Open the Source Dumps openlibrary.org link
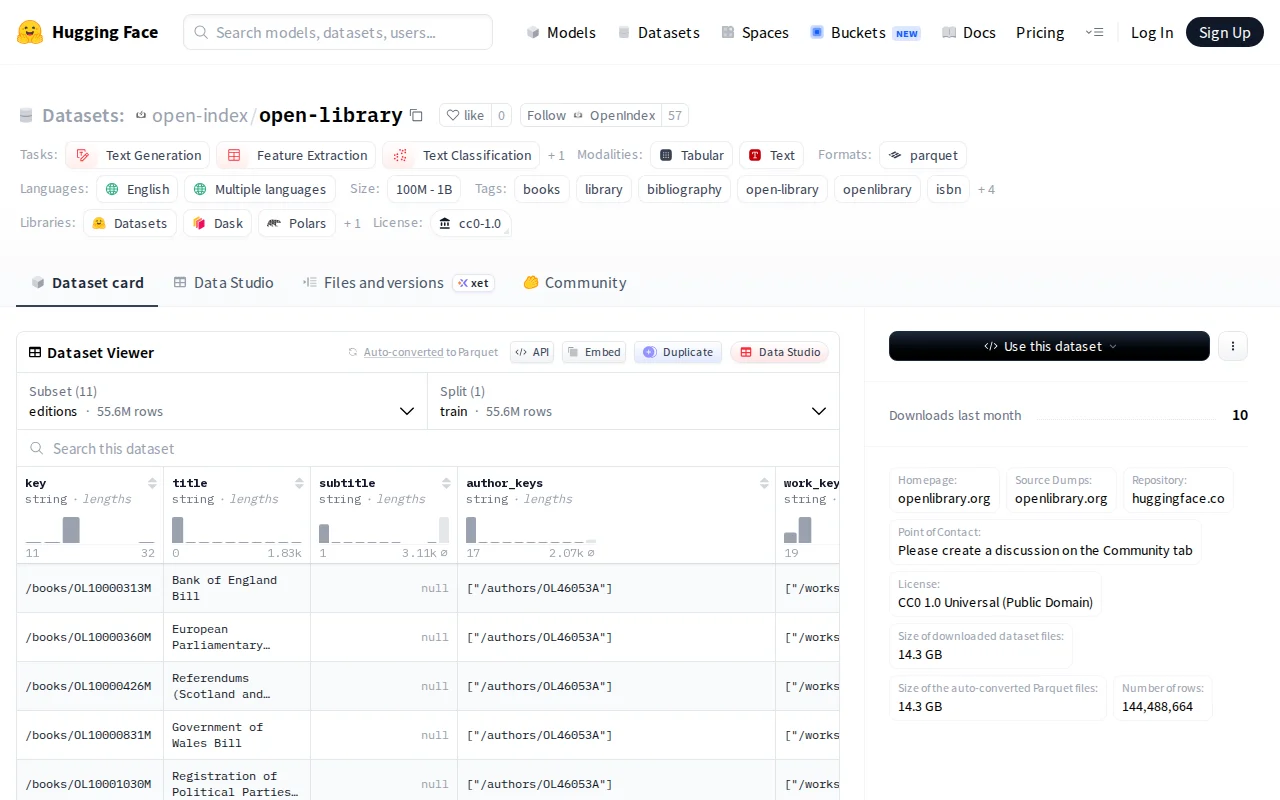This screenshot has height=800, width=1280. tap(1061, 498)
